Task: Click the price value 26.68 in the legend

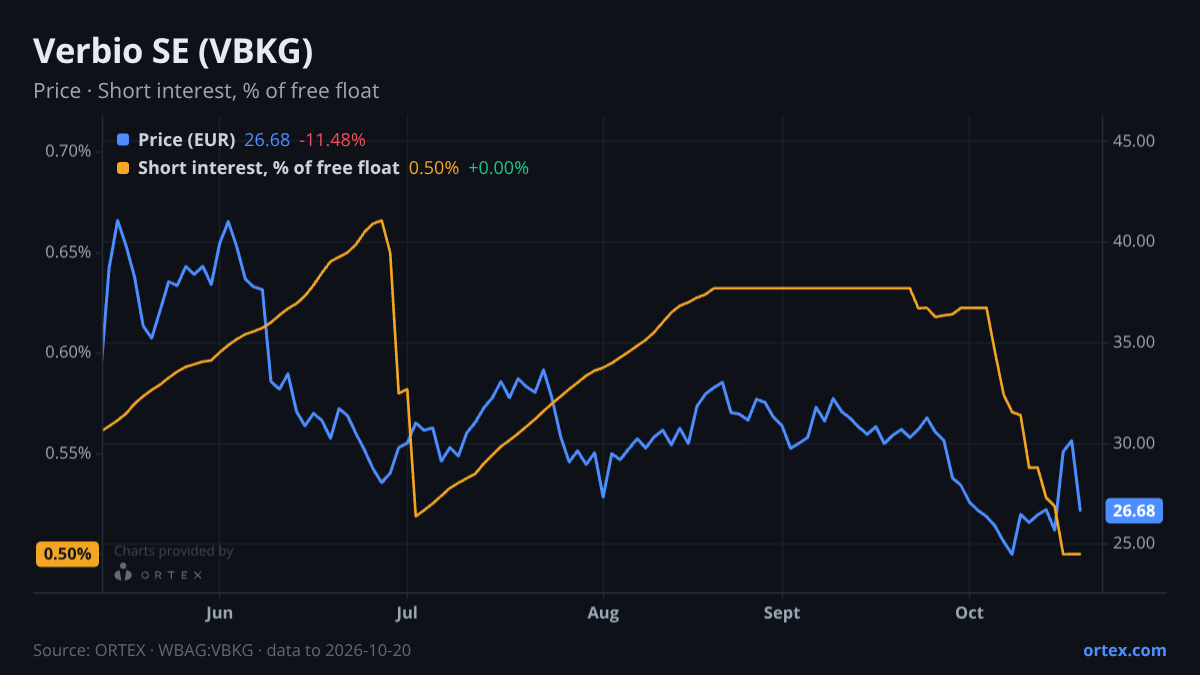Action: pyautogui.click(x=265, y=140)
